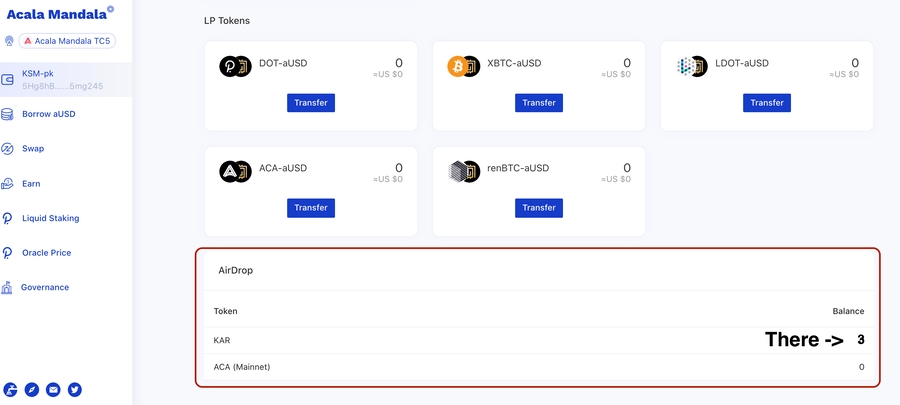Navigate to Governance in sidebar
The image size is (900, 405).
tap(45, 287)
